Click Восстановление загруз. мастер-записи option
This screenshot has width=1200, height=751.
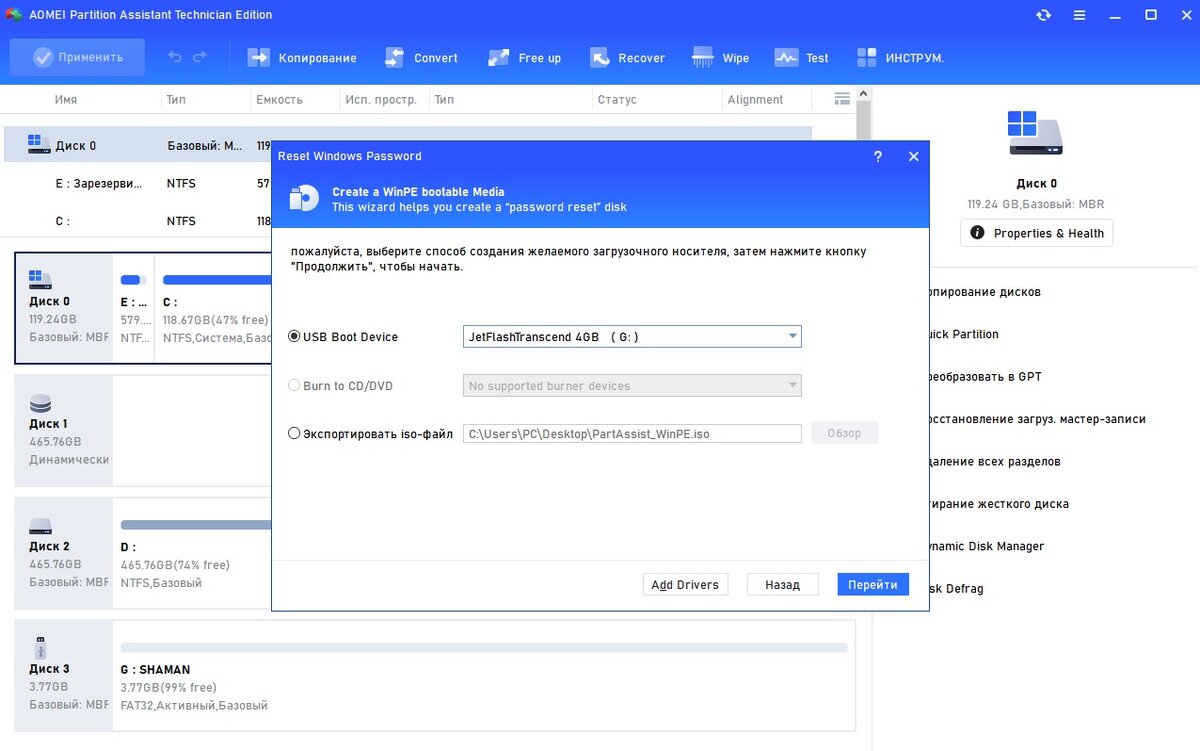click(x=1036, y=419)
